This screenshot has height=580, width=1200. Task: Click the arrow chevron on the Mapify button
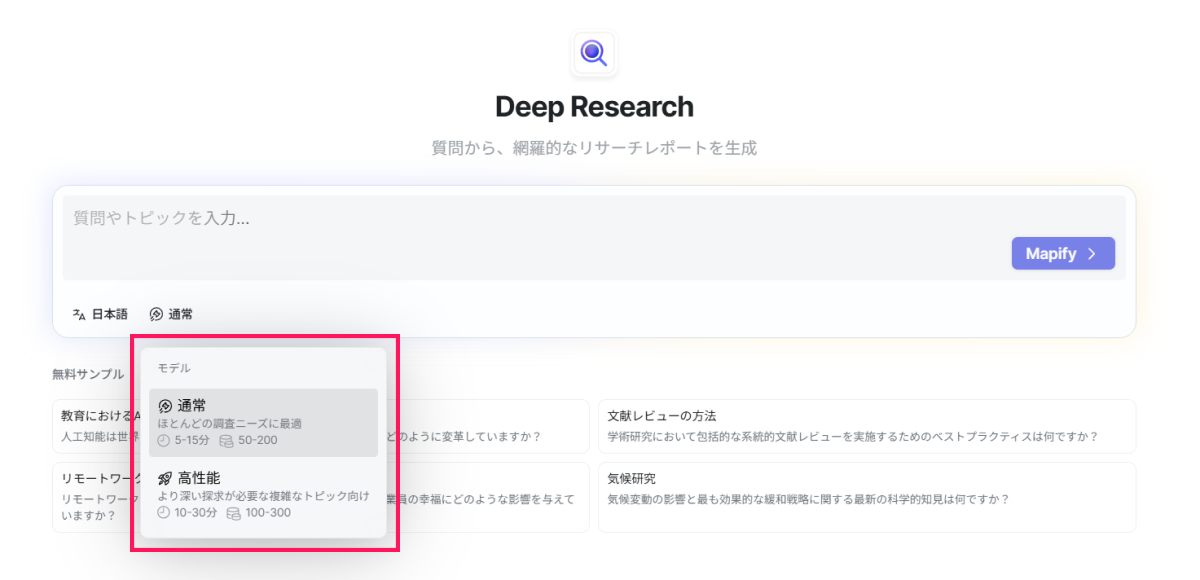[1092, 254]
